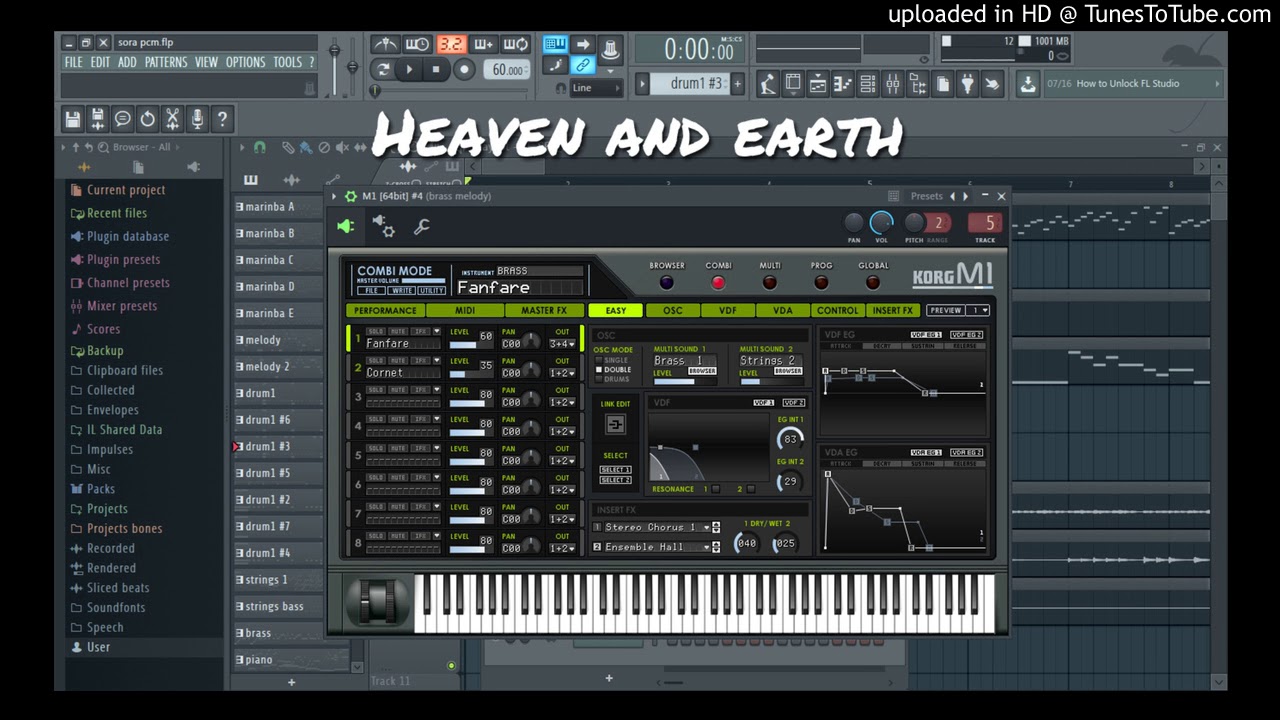Click the UTILITY button under Combi Mode
The image size is (1280, 720).
pyautogui.click(x=431, y=290)
